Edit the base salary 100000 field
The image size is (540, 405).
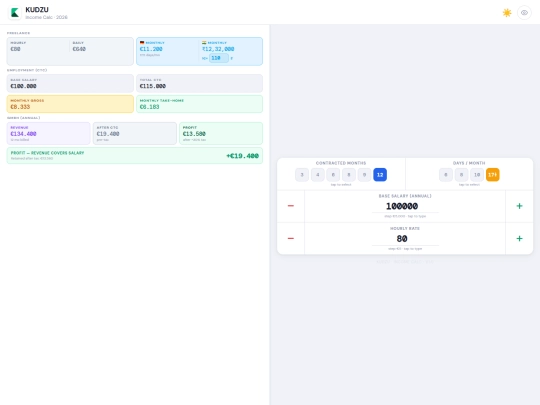click(405, 206)
